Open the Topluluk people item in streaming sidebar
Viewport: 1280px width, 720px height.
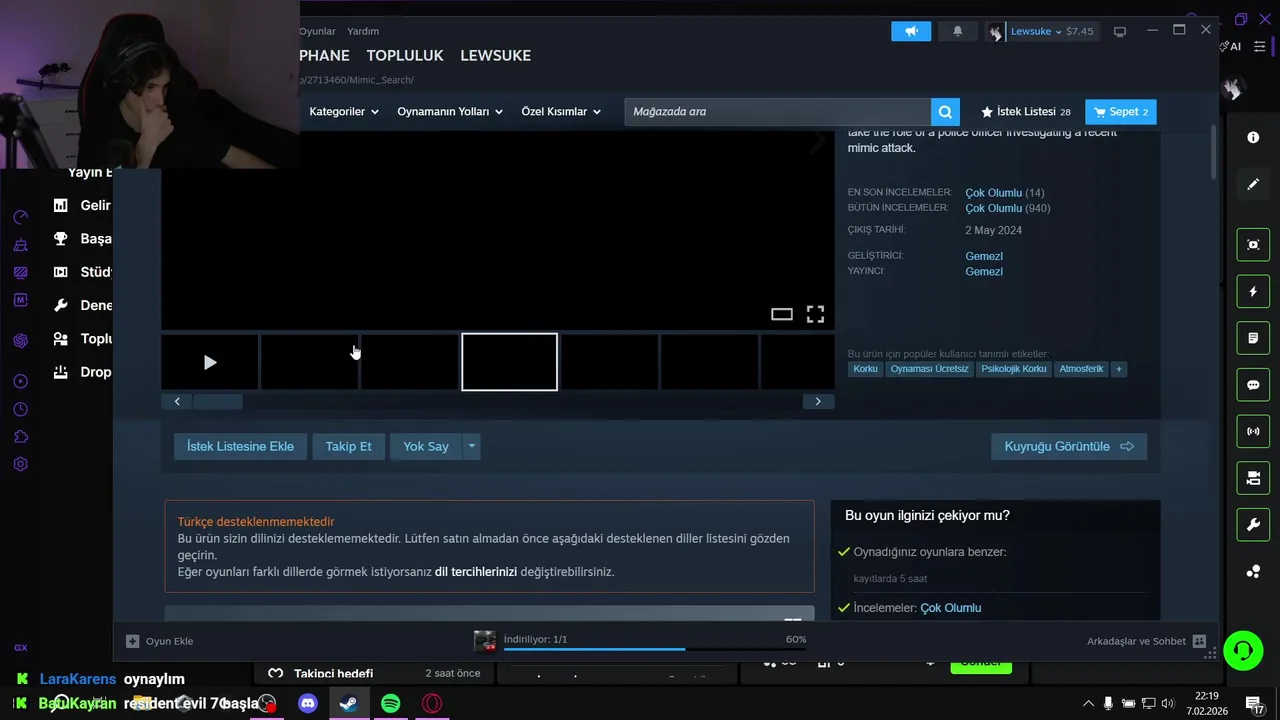click(x=82, y=339)
